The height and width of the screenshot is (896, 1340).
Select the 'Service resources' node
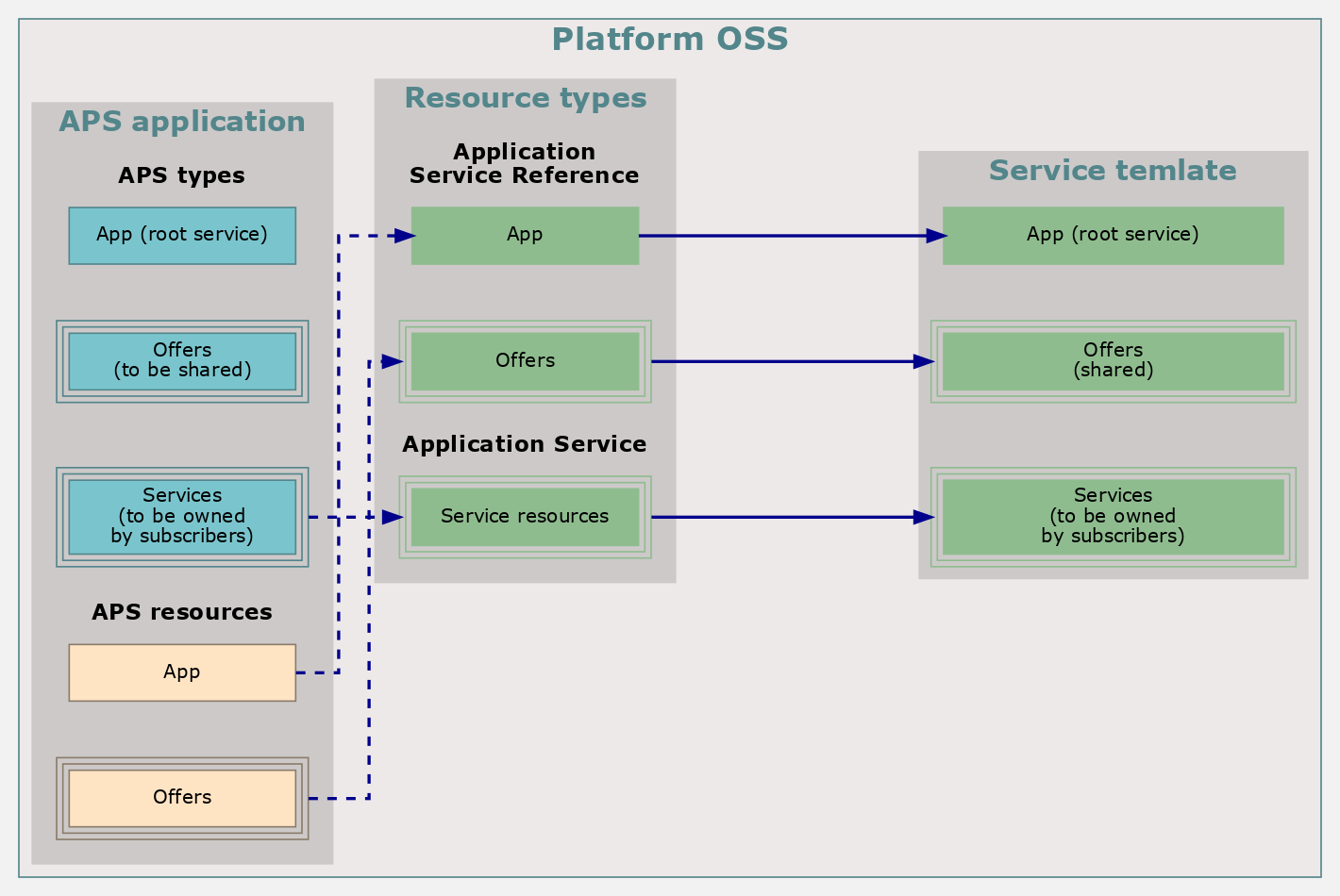click(525, 517)
